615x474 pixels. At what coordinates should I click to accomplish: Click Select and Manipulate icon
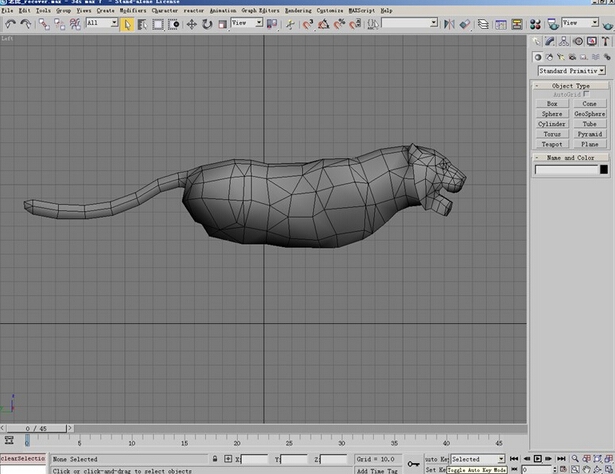tap(290, 24)
